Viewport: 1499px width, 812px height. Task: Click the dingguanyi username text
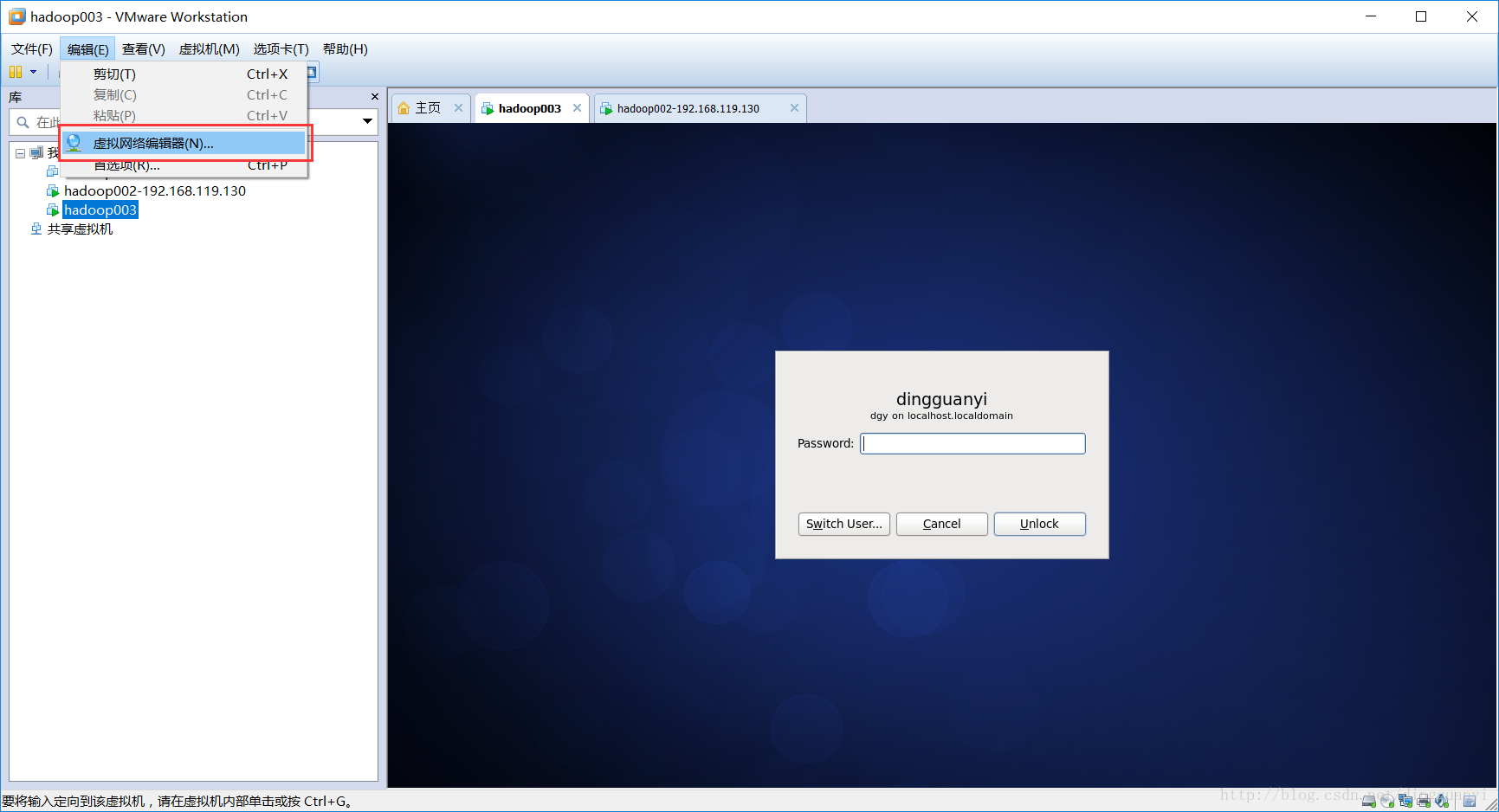942,399
